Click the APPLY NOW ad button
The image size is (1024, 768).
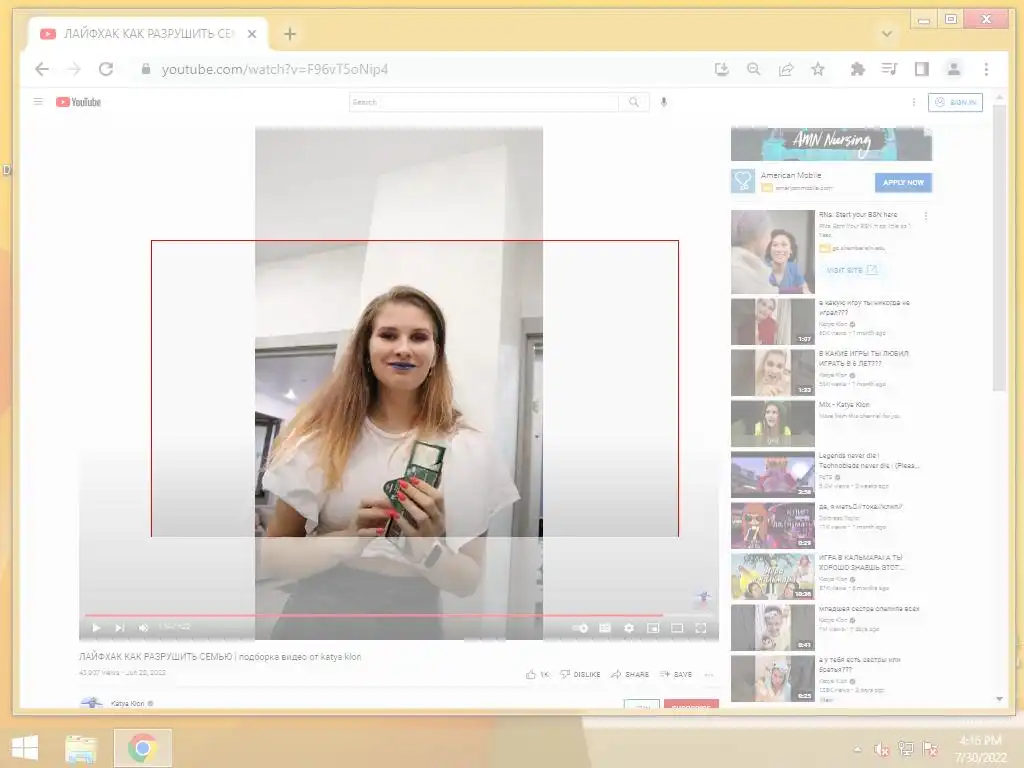tap(903, 183)
